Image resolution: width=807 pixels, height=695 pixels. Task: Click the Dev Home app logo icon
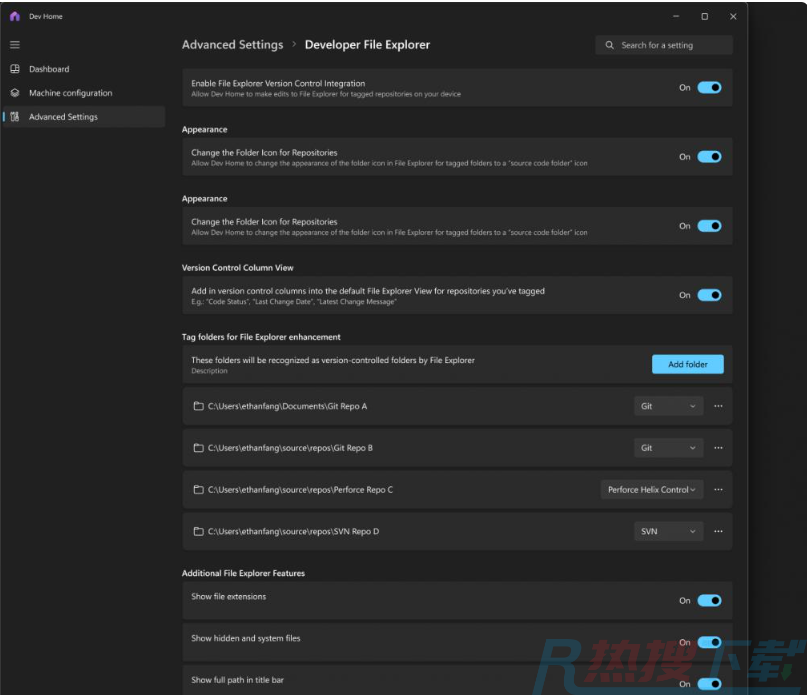(x=15, y=16)
